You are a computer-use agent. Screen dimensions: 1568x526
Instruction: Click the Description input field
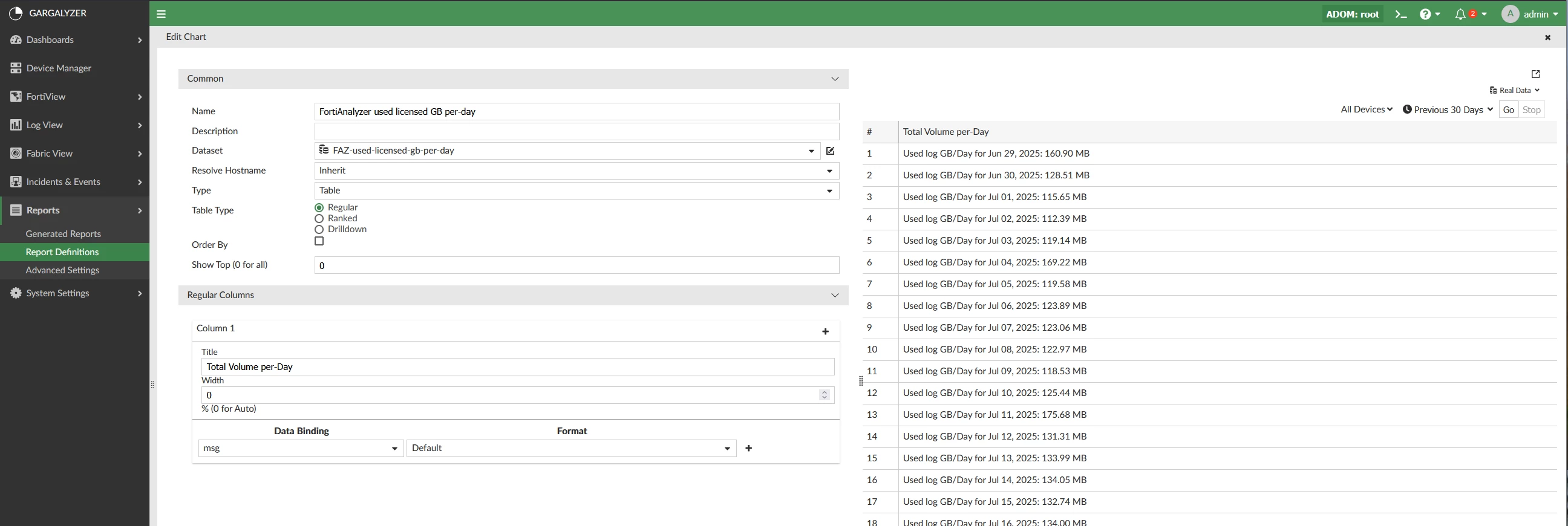point(577,131)
